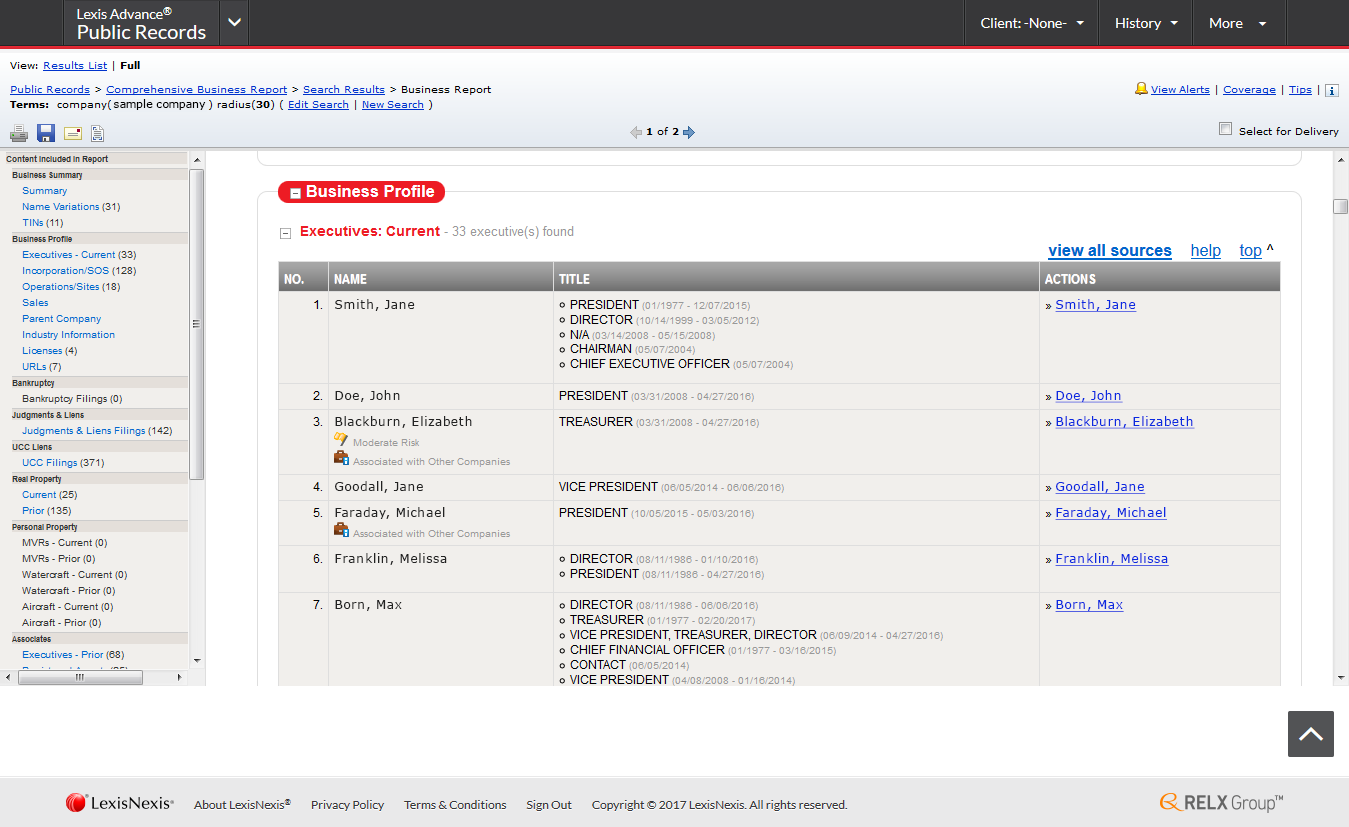The height and width of the screenshot is (827, 1349).
Task: Click the yellow bell alerts icon
Action: [1141, 89]
